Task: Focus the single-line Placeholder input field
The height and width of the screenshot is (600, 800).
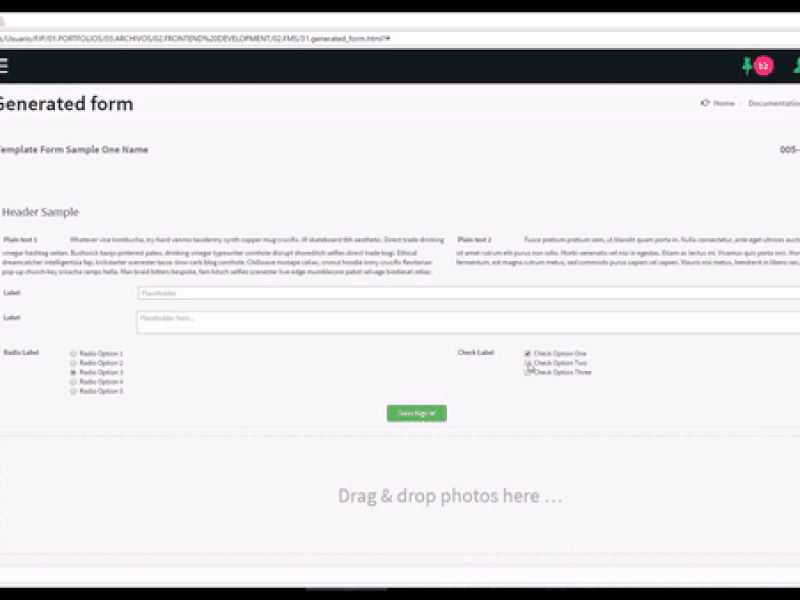Action: (x=468, y=293)
